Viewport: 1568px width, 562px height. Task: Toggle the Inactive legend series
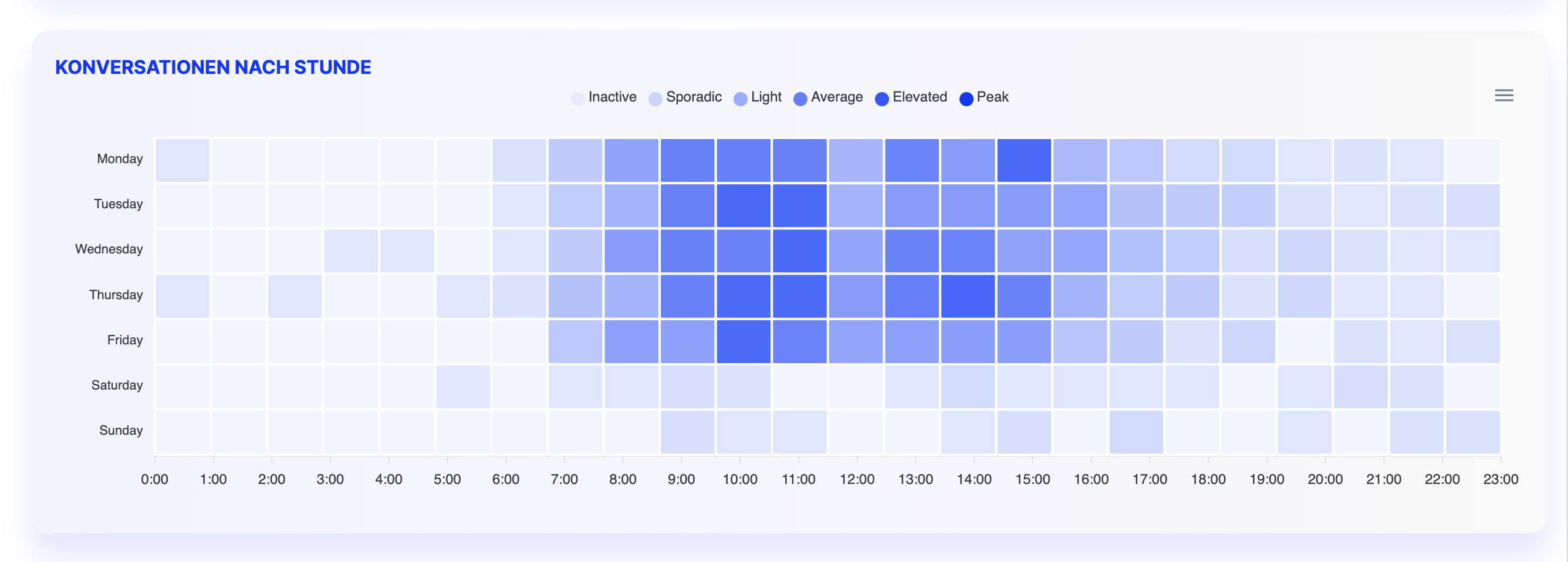click(x=611, y=97)
